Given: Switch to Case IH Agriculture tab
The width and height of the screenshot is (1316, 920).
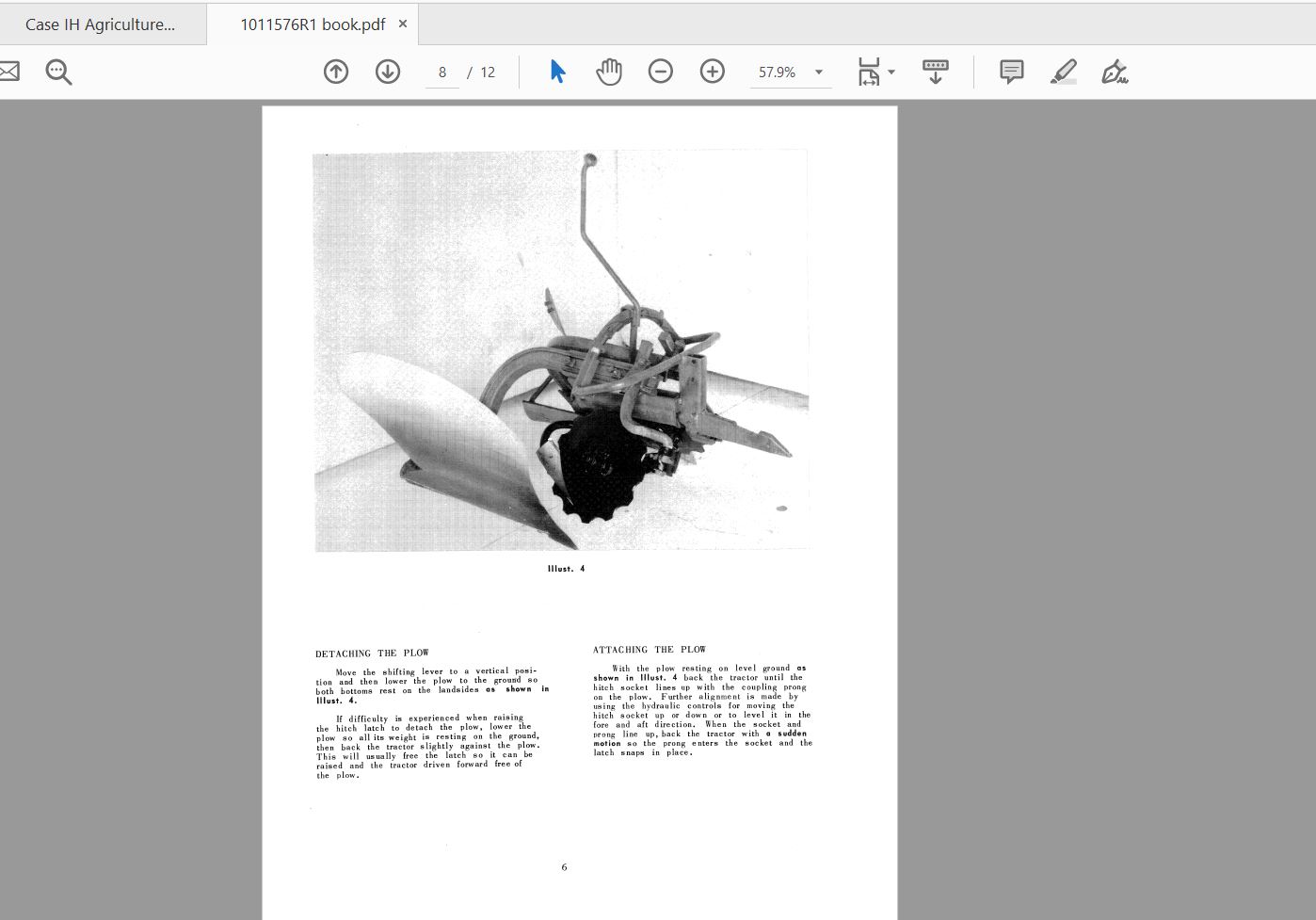Looking at the screenshot, I should (x=100, y=24).
